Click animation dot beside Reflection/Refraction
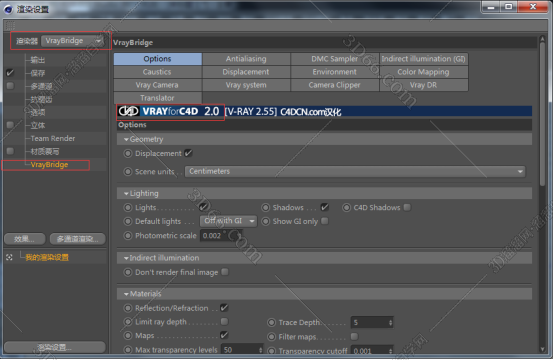The height and width of the screenshot is (360, 553). point(128,308)
